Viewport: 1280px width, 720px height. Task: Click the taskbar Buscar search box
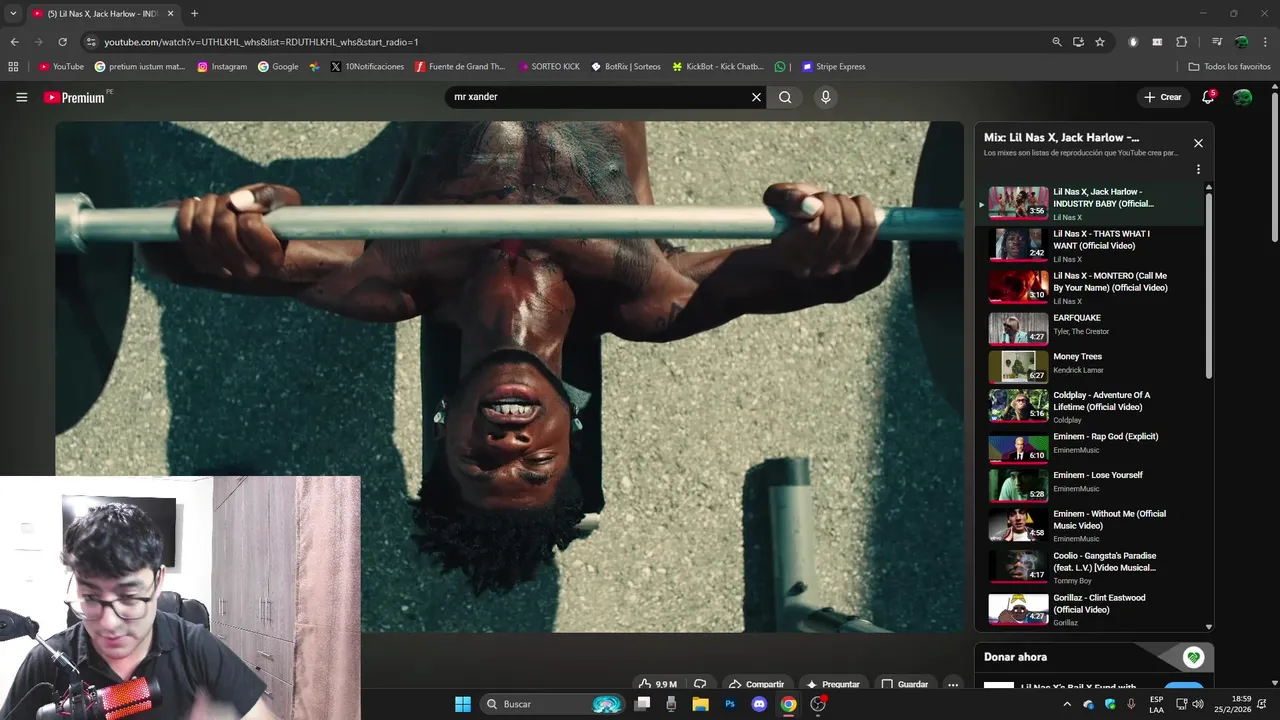554,704
